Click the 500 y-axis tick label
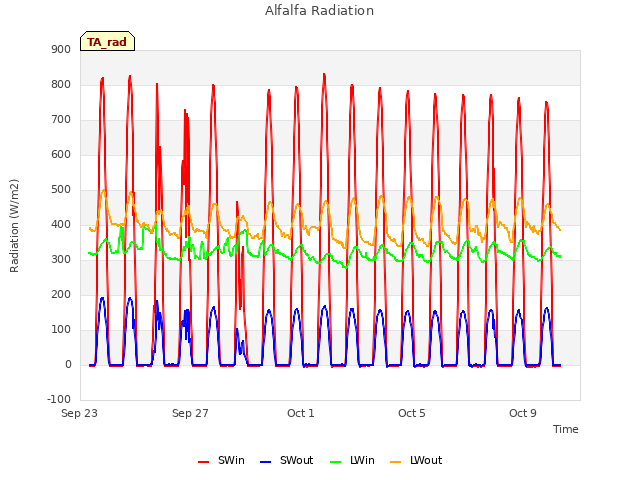 pyautogui.click(x=61, y=190)
